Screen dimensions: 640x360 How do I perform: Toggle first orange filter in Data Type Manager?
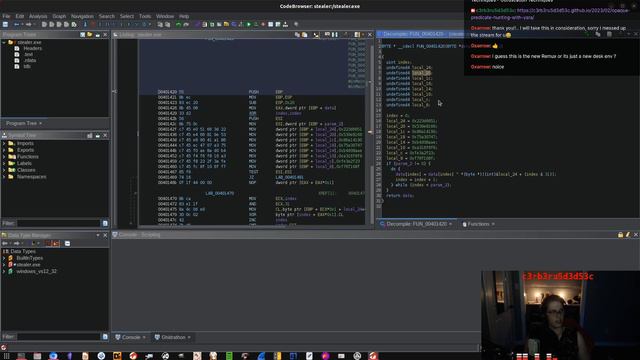click(x=48, y=244)
